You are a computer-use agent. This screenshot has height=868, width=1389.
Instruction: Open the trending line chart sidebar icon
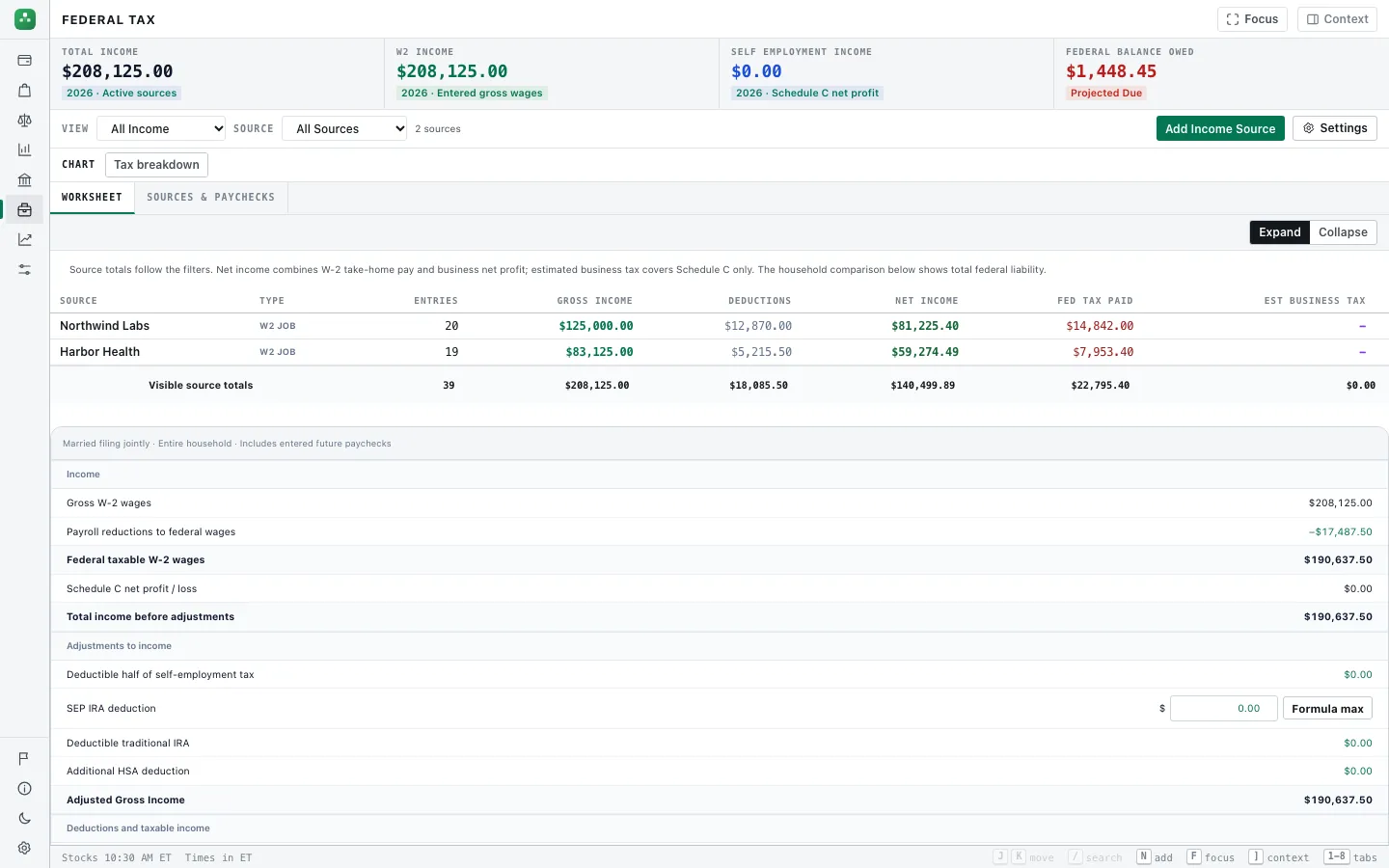pyautogui.click(x=25, y=239)
